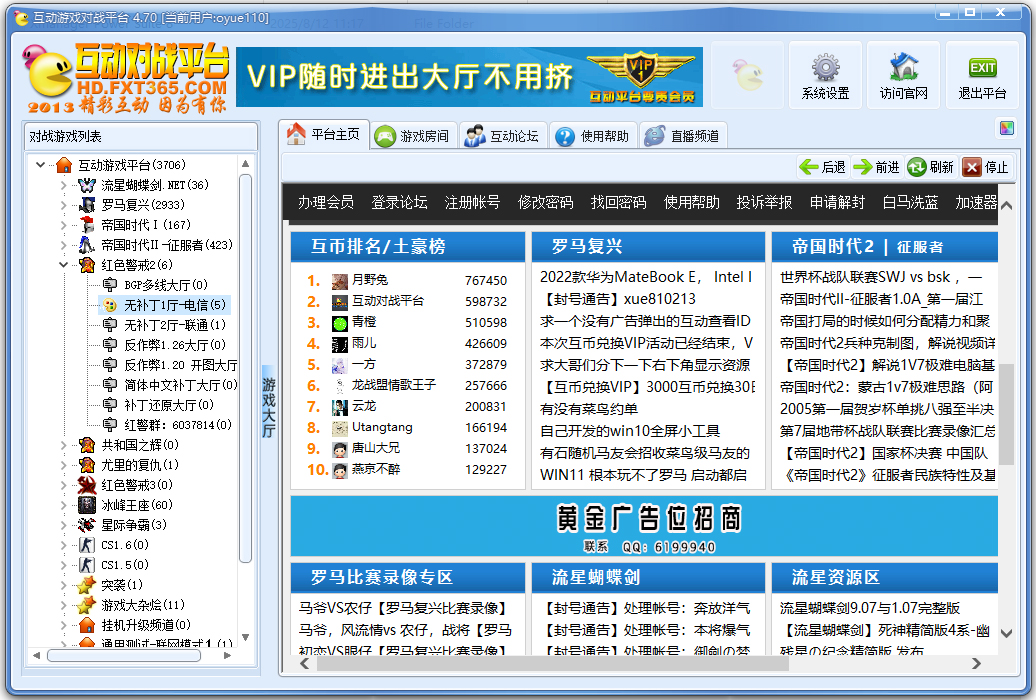1036x700 pixels.
Task: Open 系统设置 gear icon
Action: click(x=825, y=67)
